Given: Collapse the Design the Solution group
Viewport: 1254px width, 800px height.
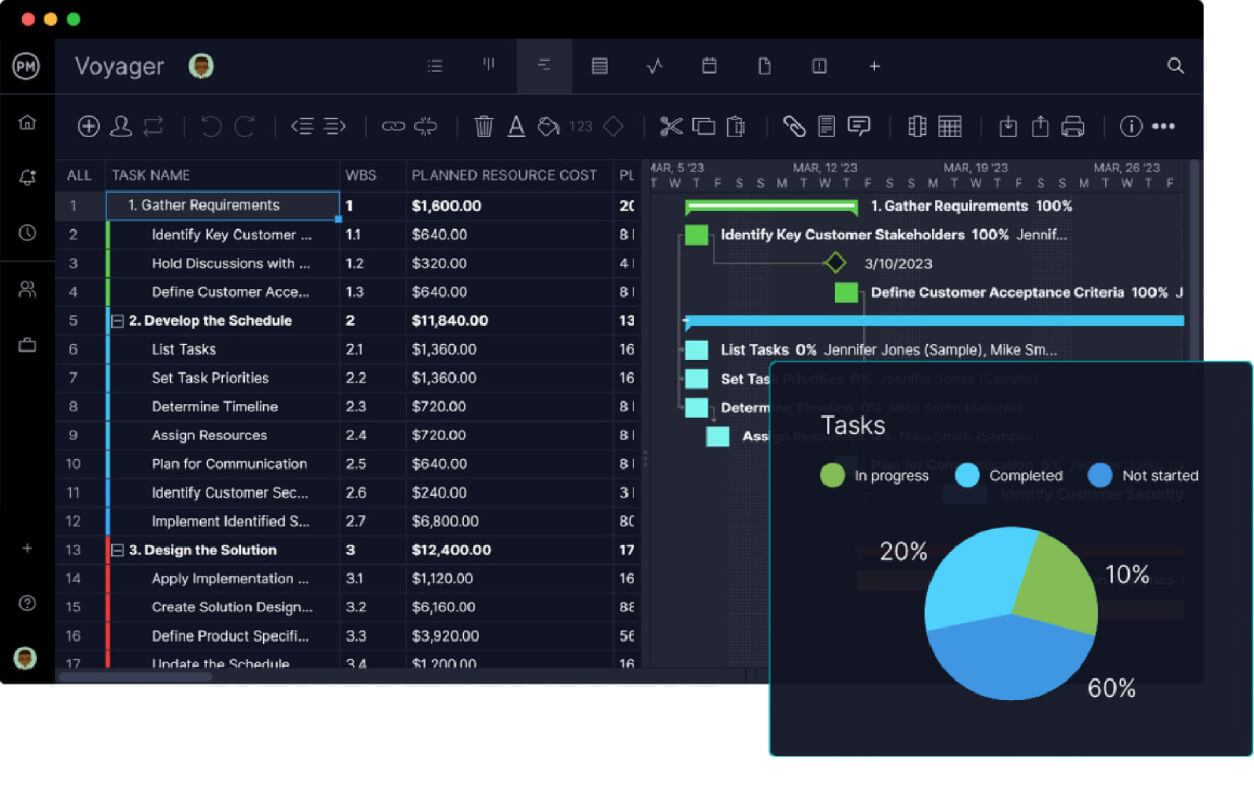Looking at the screenshot, I should click(x=117, y=550).
